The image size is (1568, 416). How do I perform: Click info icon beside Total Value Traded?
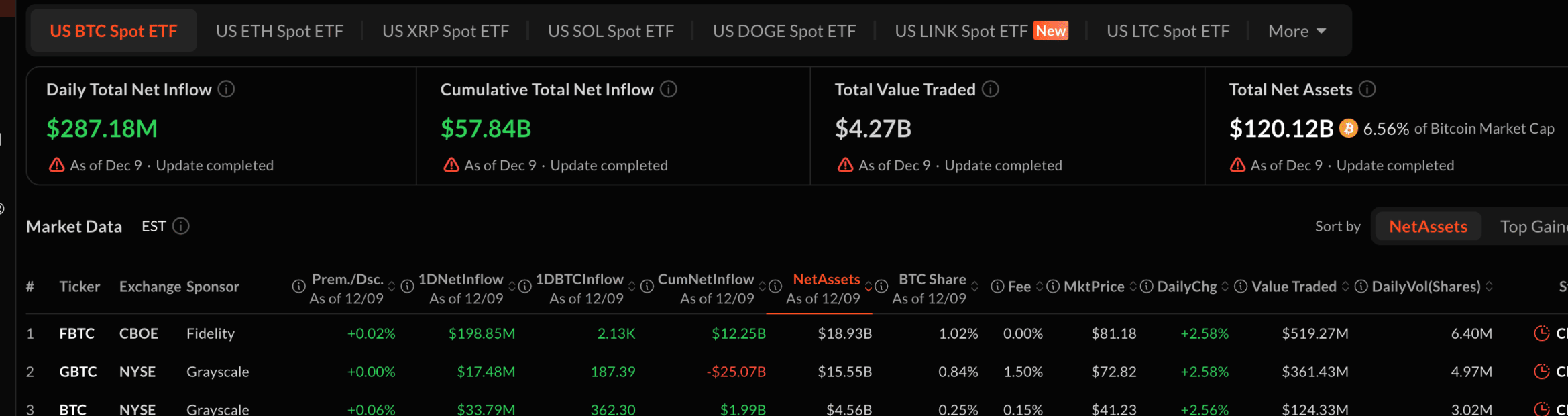click(991, 89)
